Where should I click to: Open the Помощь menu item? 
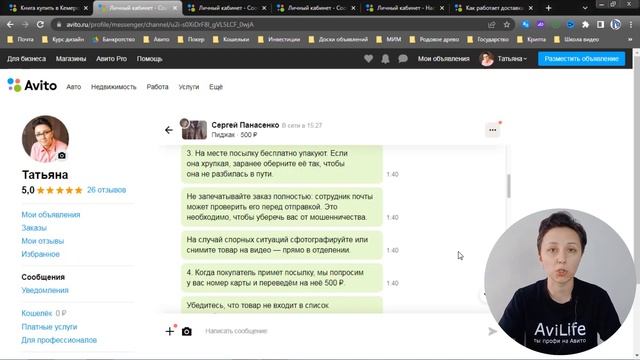coord(149,59)
